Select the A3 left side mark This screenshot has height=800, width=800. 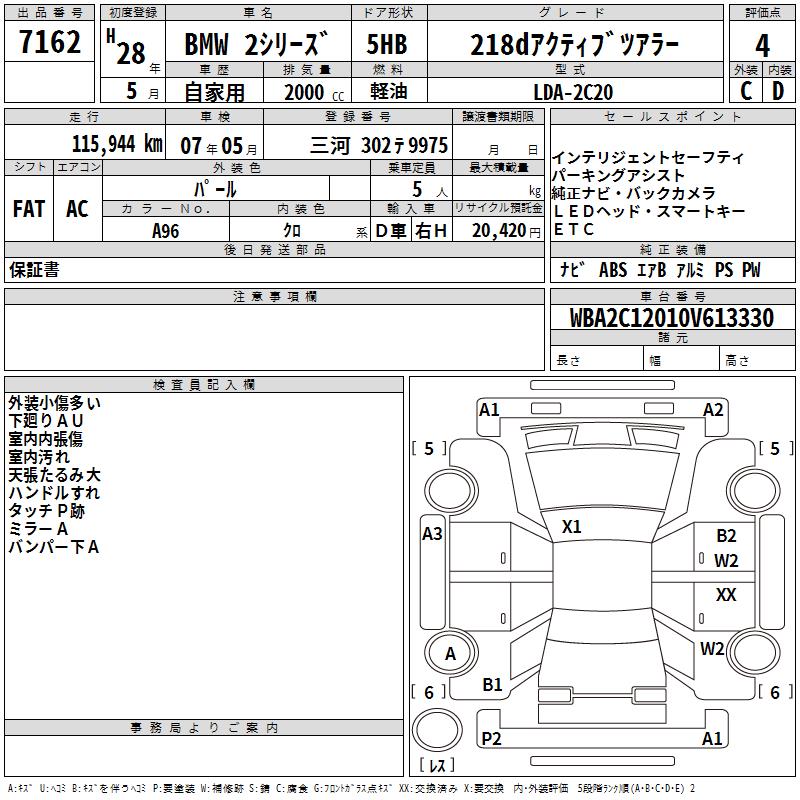[432, 534]
